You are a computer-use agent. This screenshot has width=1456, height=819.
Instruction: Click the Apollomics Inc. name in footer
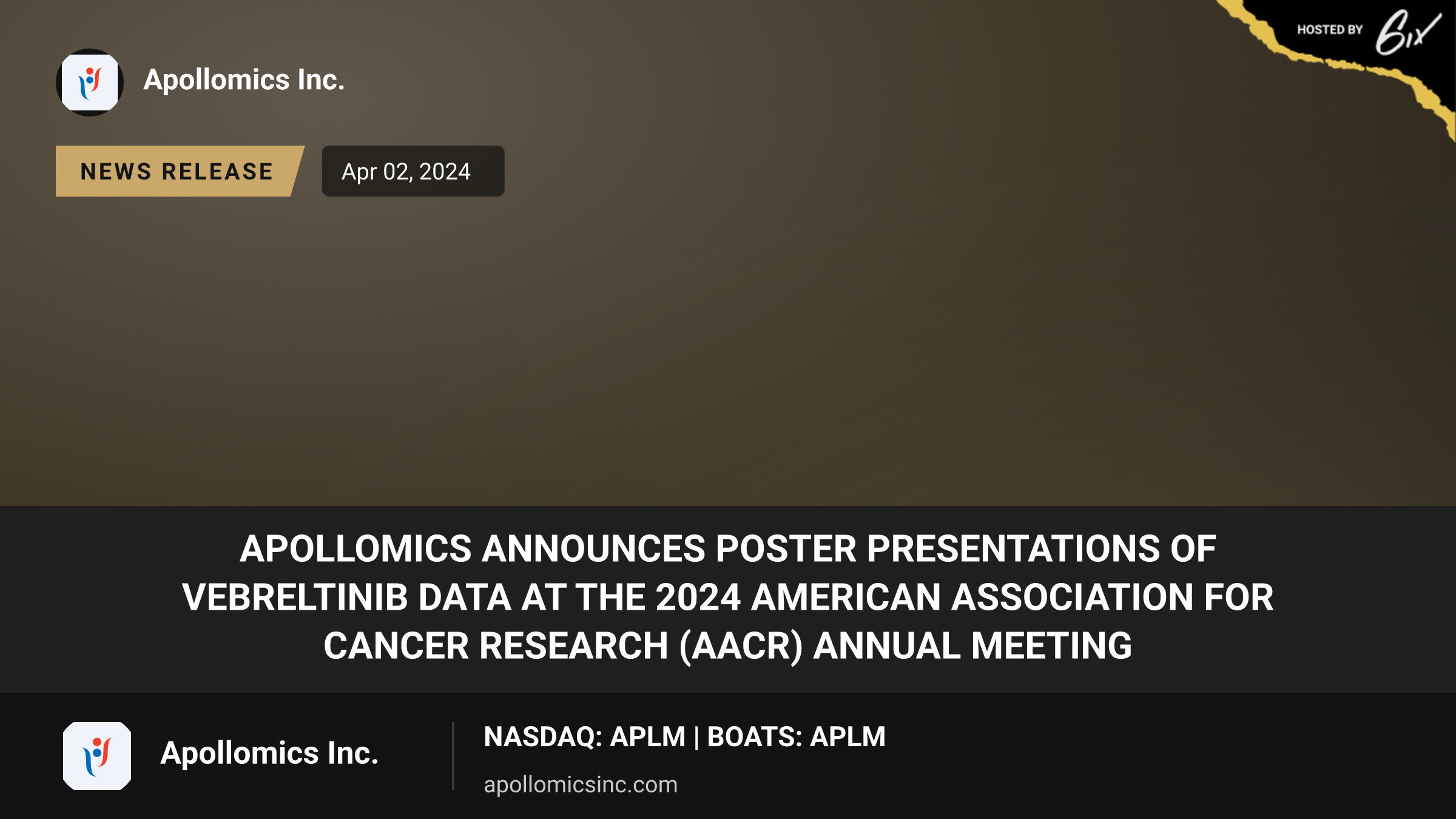[269, 753]
